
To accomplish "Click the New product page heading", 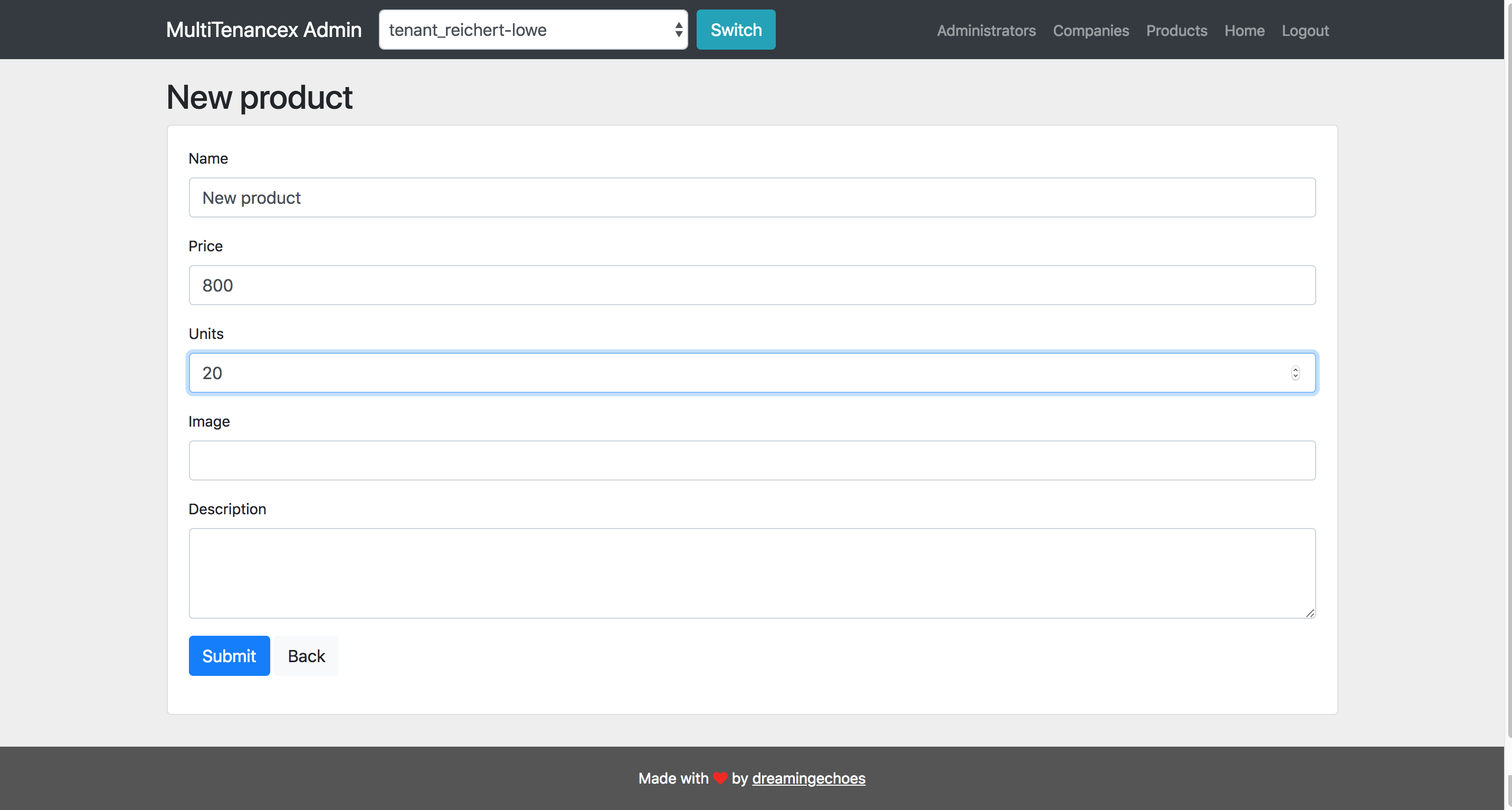I will tap(260, 96).
